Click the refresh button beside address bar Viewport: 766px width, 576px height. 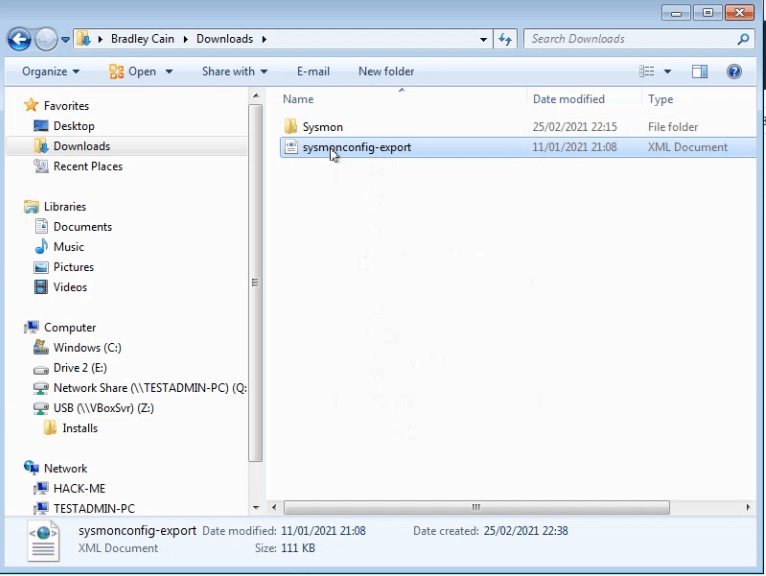tap(505, 39)
